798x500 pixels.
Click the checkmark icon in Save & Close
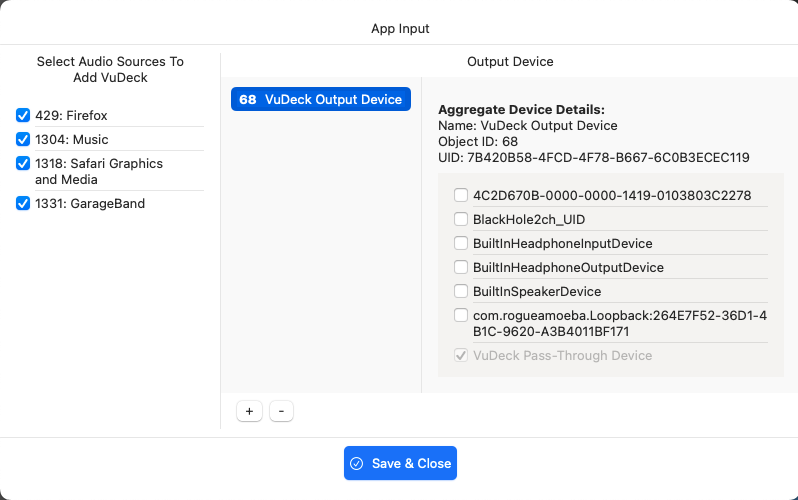click(x=357, y=463)
